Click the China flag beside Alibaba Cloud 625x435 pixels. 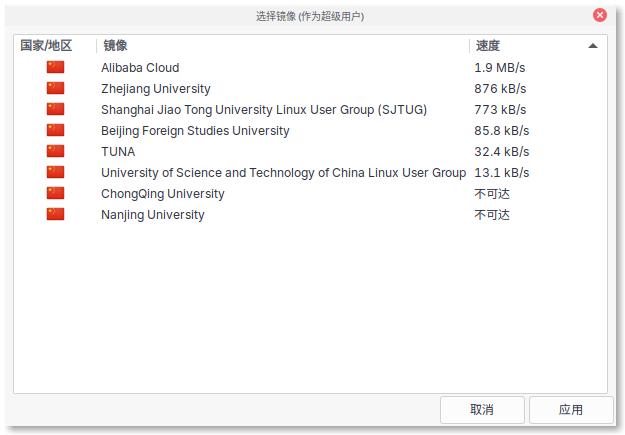55,67
